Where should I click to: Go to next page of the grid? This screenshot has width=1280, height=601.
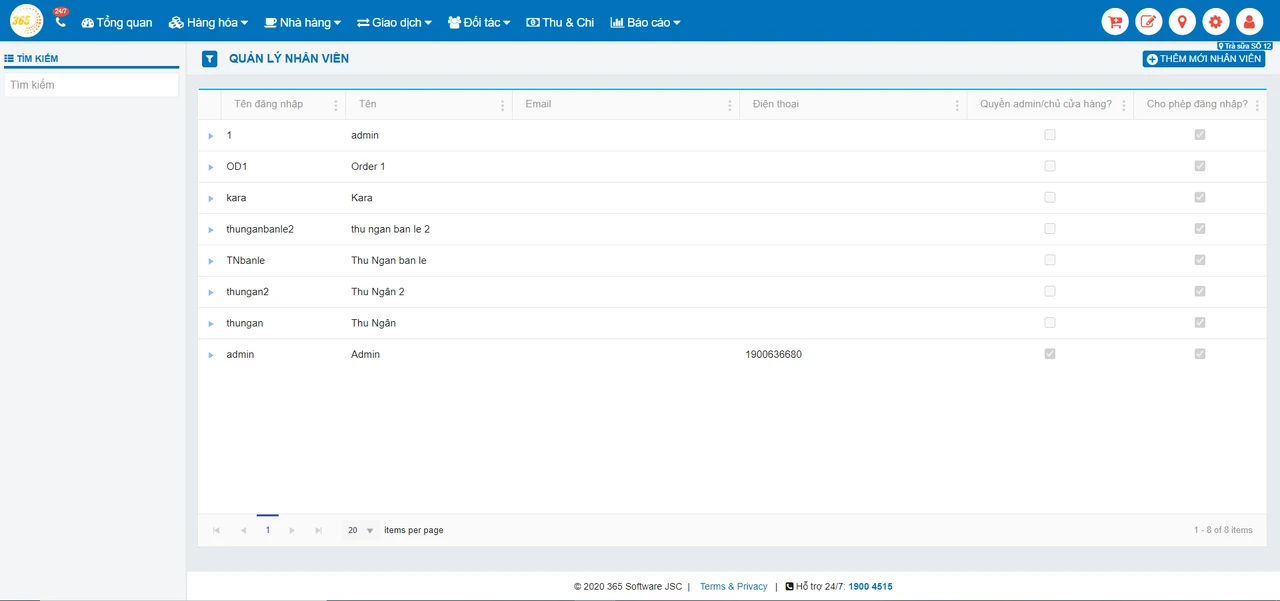292,530
